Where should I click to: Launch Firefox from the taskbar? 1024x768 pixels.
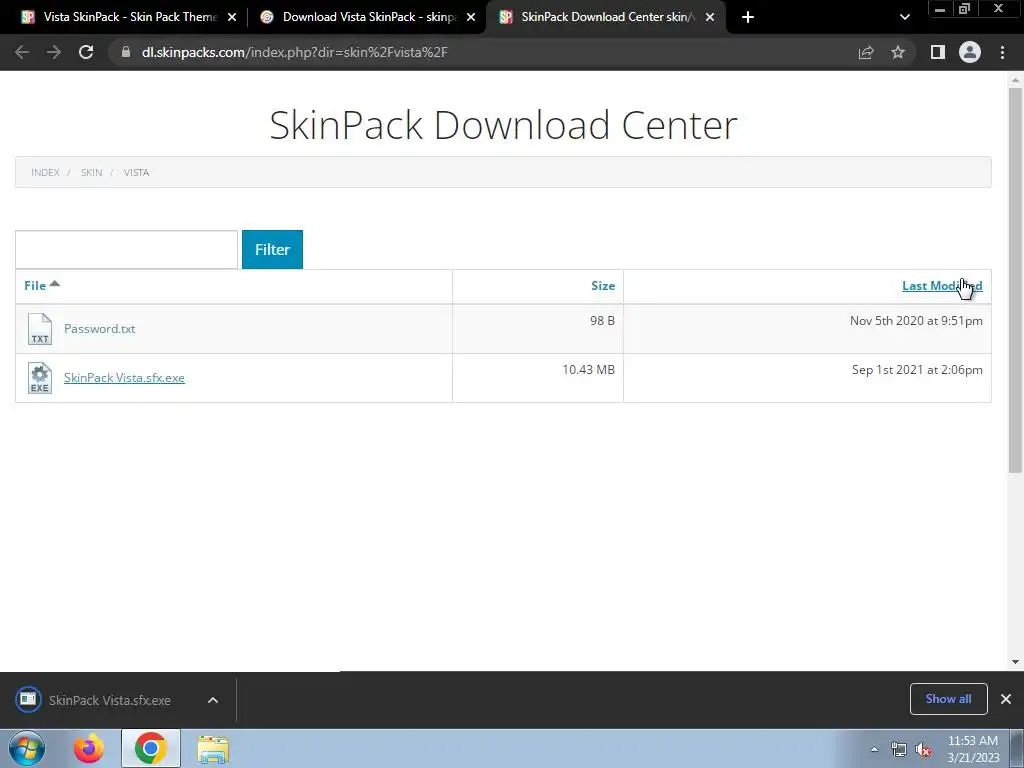point(88,748)
